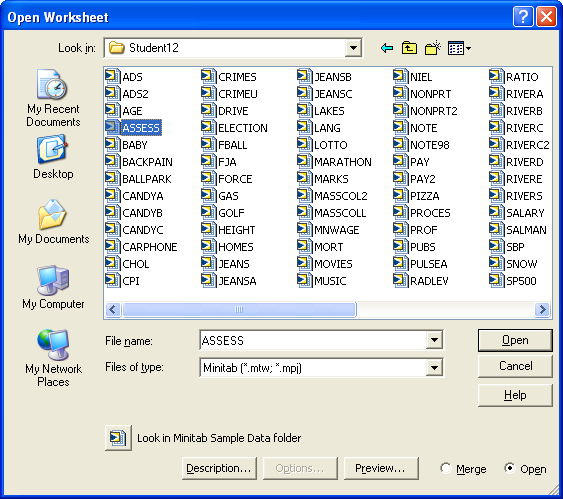Click left arrow of horizontal scrollbar
The image size is (563, 499).
point(113,309)
